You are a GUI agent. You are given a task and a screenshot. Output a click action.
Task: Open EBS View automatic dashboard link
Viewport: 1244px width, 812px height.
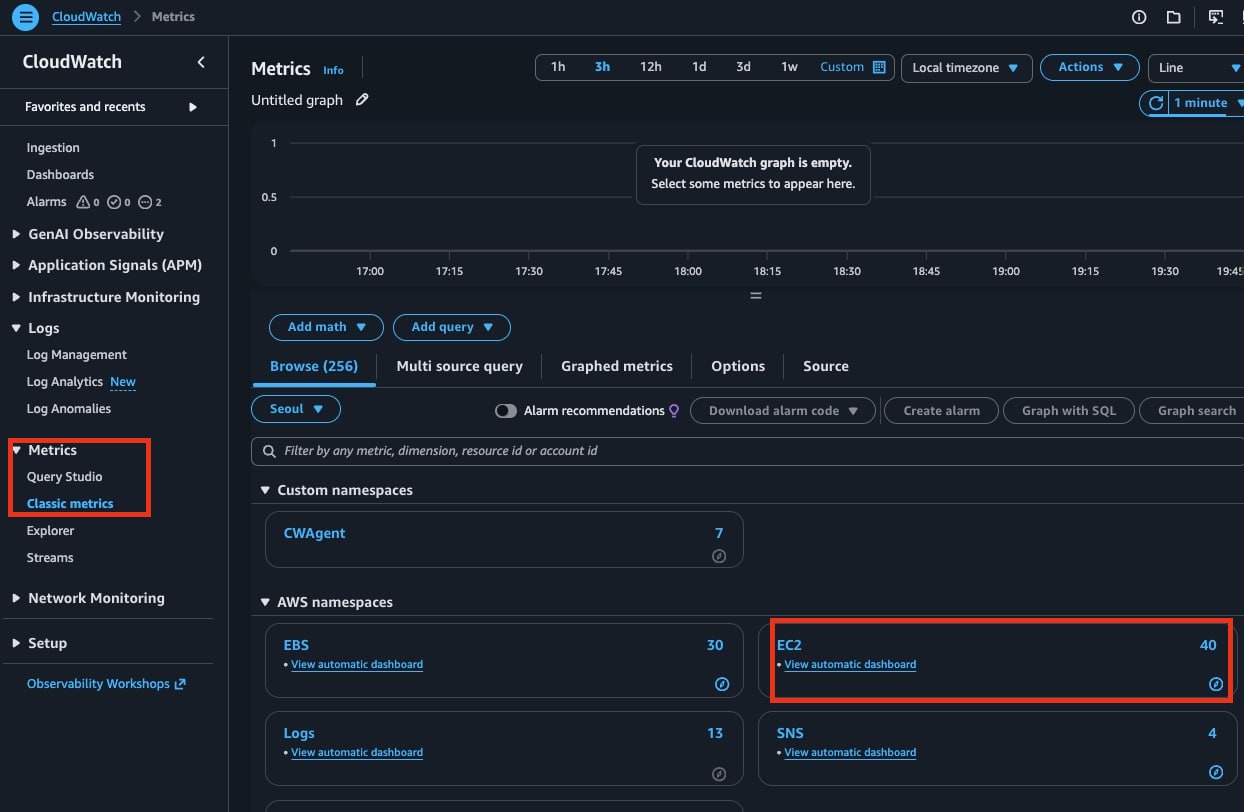[357, 664]
